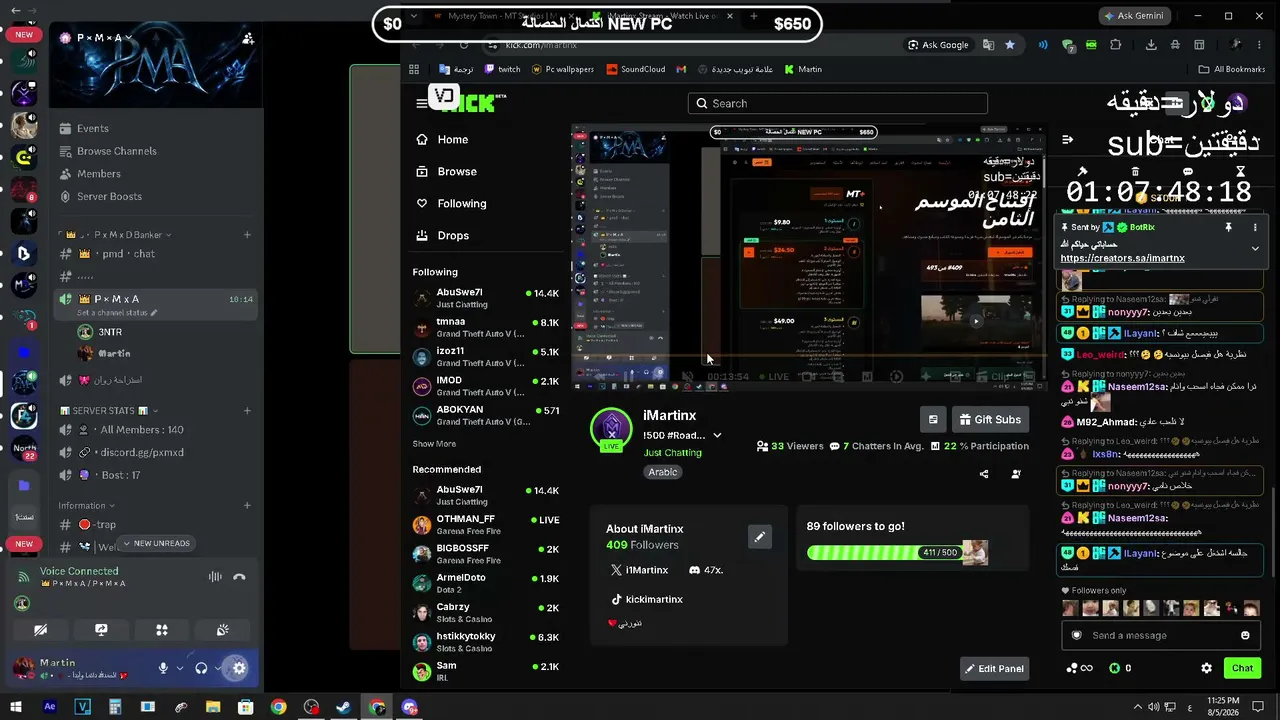Collapse the Kick chat panel
Image resolution: width=1280 pixels, height=720 pixels.
[1067, 140]
